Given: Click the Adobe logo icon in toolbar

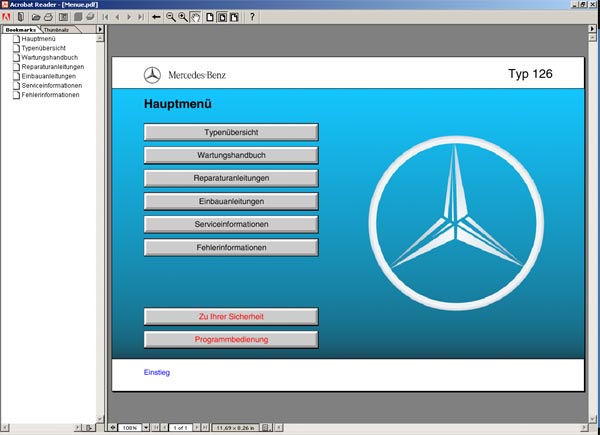Looking at the screenshot, I should [x=6, y=17].
